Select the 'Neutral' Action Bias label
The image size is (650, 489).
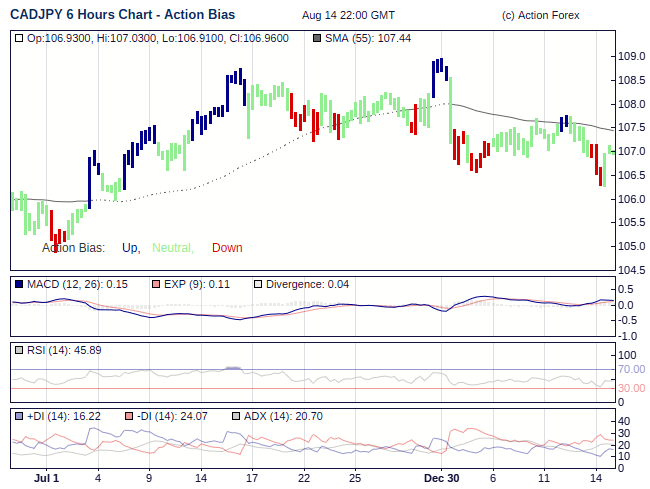tap(171, 248)
